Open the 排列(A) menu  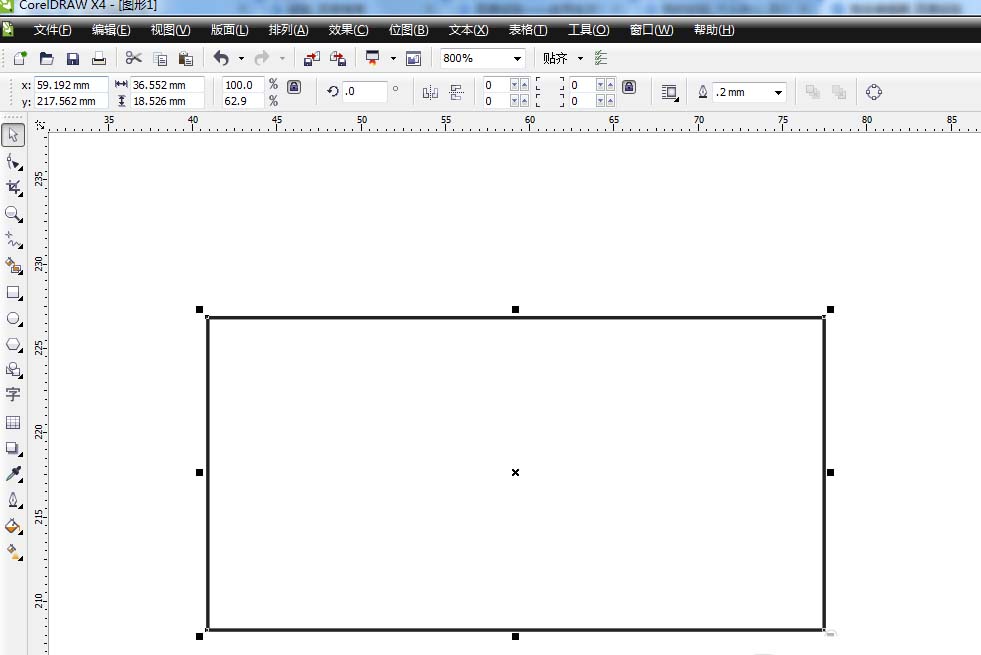tap(288, 30)
